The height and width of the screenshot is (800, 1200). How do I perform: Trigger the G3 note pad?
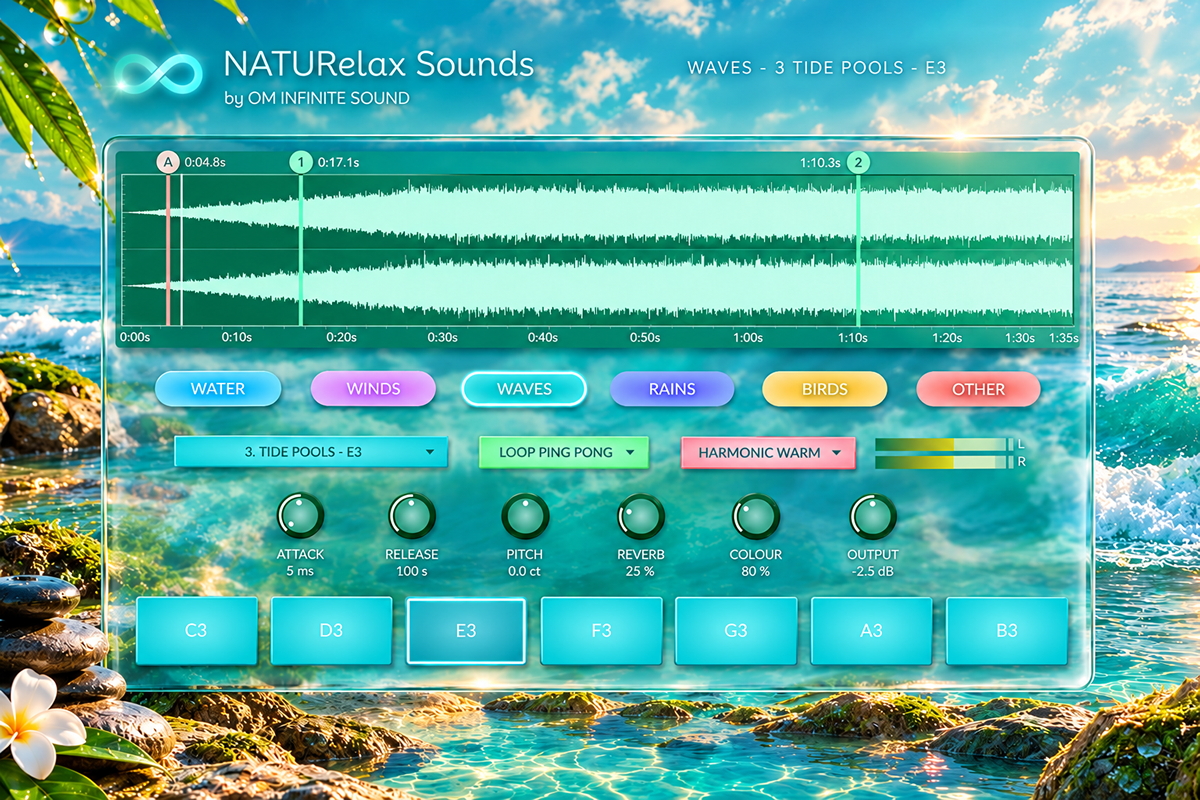[736, 631]
